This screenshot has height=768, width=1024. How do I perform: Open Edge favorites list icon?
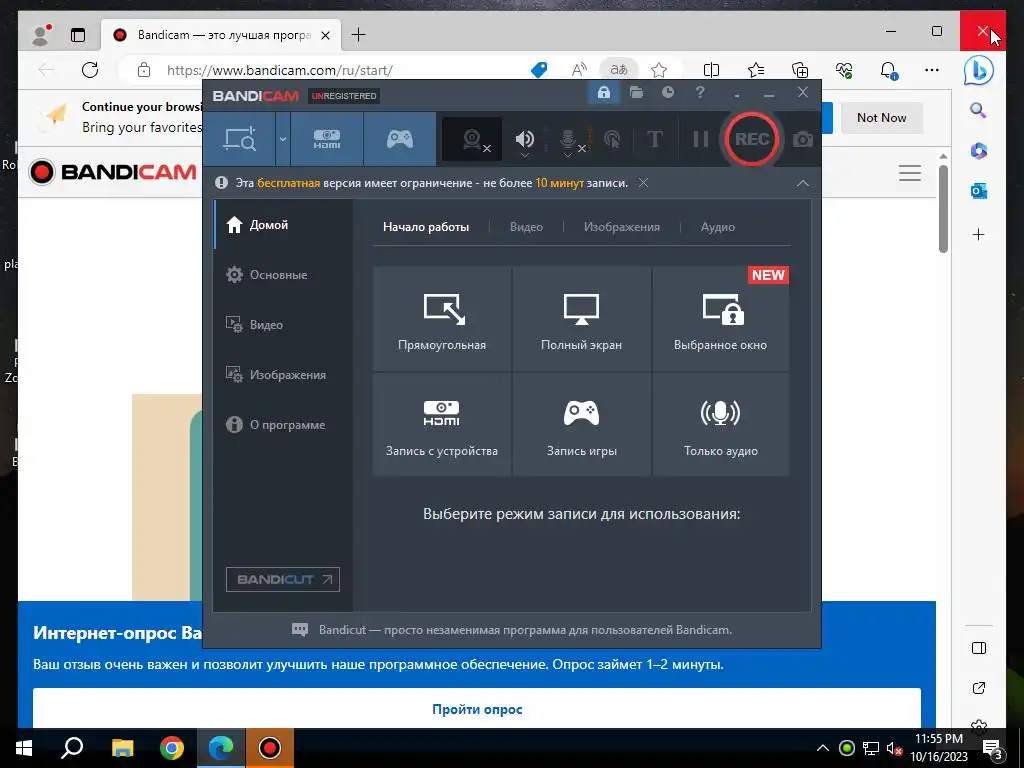coord(756,70)
